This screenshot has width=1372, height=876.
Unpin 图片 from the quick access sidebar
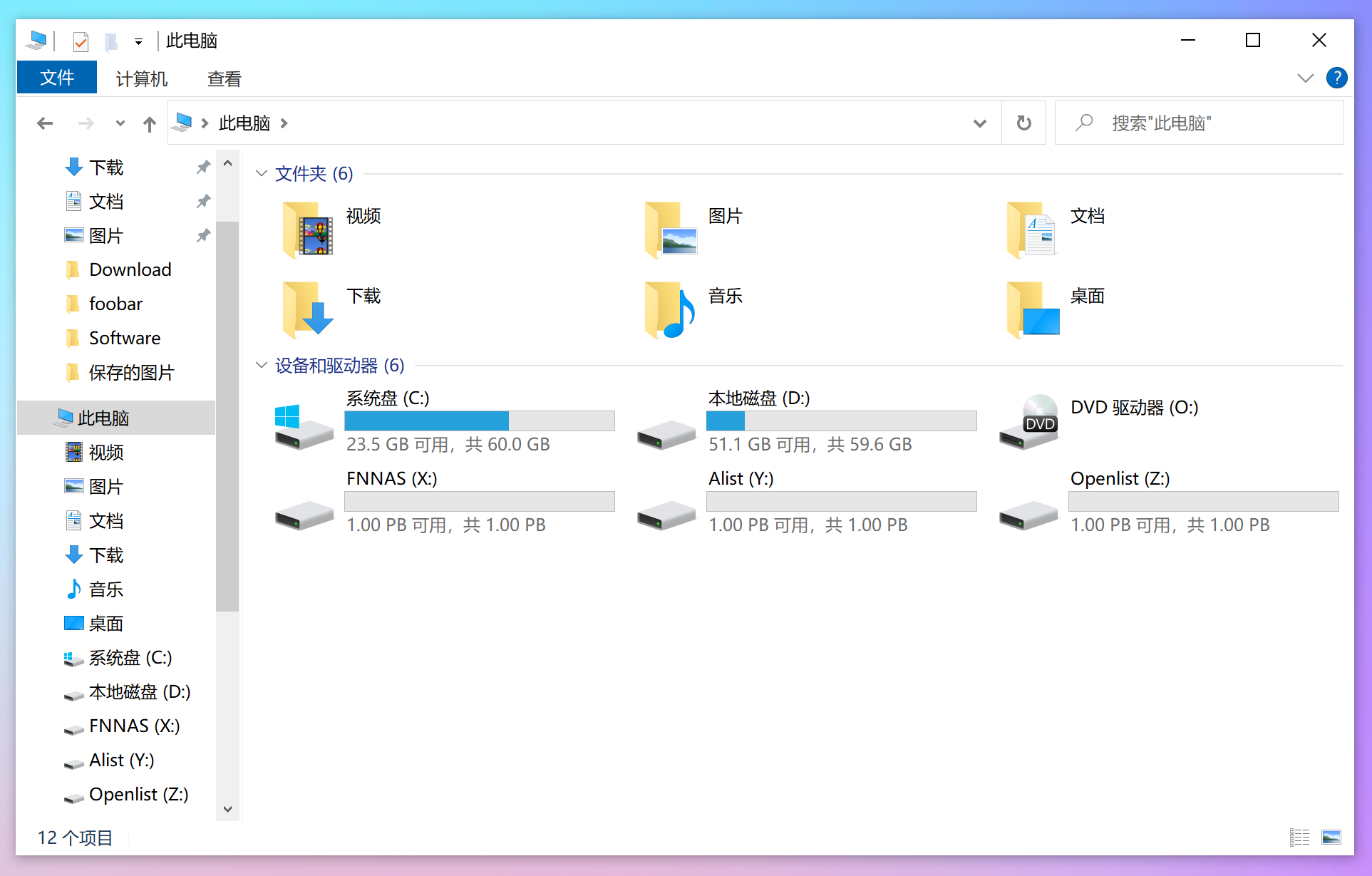pos(202,235)
